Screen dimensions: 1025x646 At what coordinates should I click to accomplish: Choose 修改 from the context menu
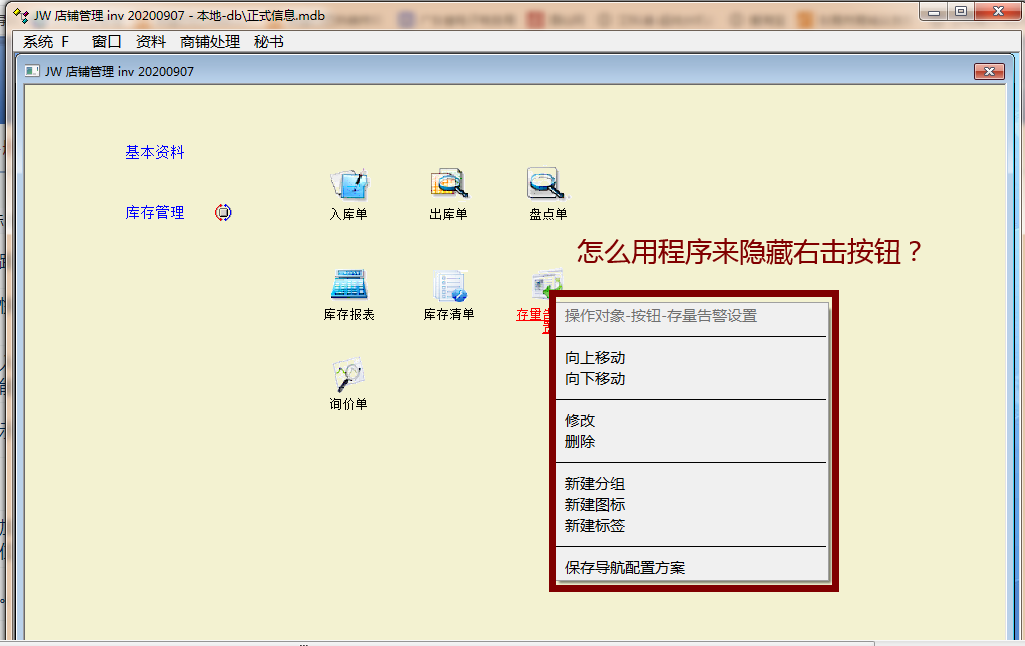(580, 421)
